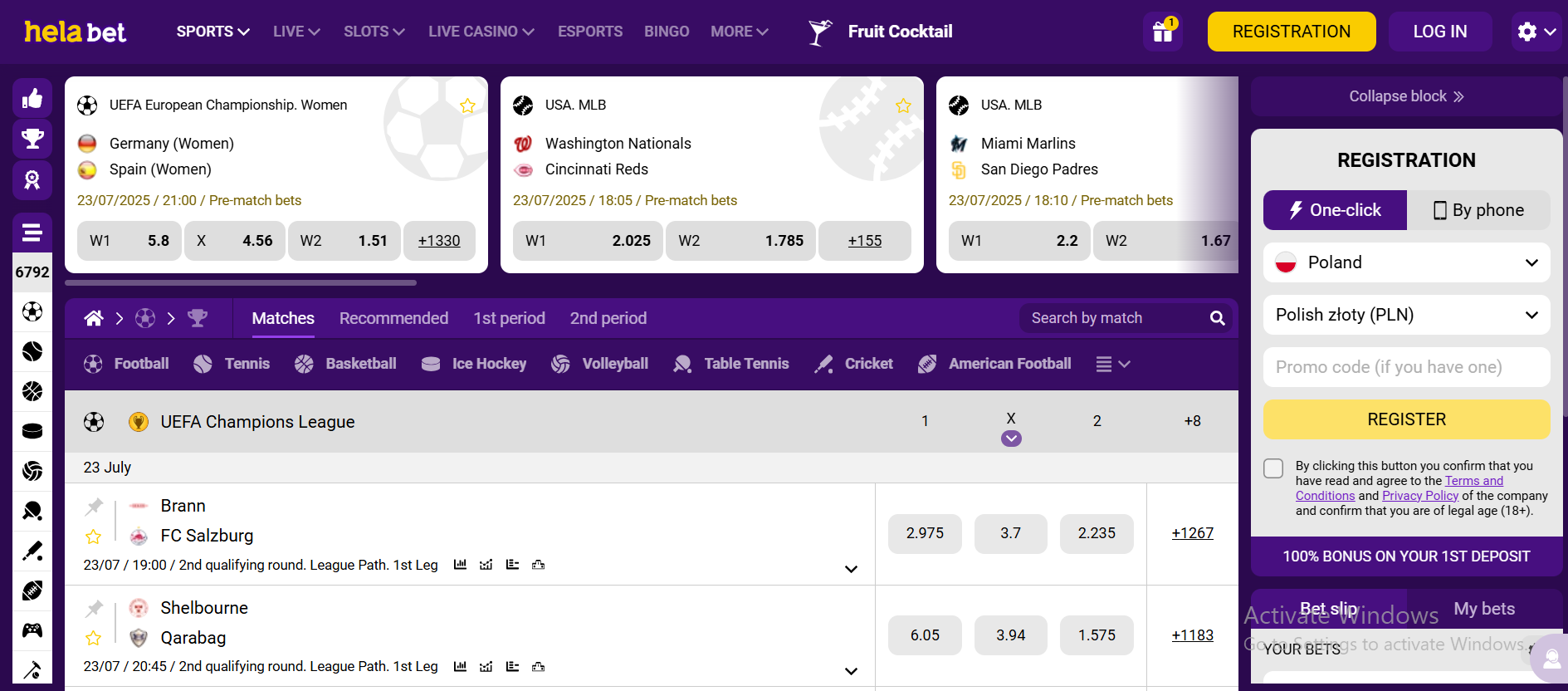Open the settings gear menu
This screenshot has width=1568, height=691.
click(1536, 32)
